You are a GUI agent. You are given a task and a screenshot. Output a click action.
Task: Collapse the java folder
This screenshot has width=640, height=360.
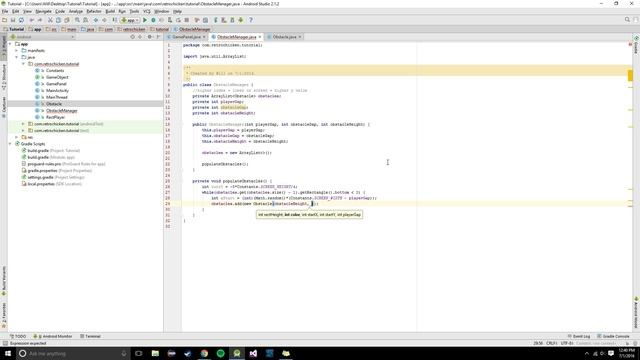17,57
